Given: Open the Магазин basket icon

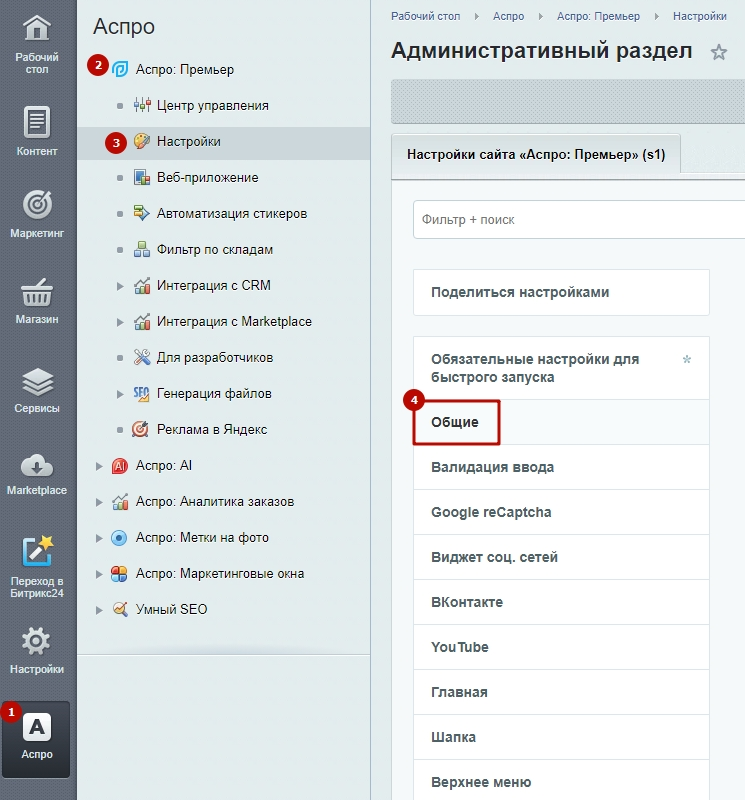Looking at the screenshot, I should (x=37, y=292).
